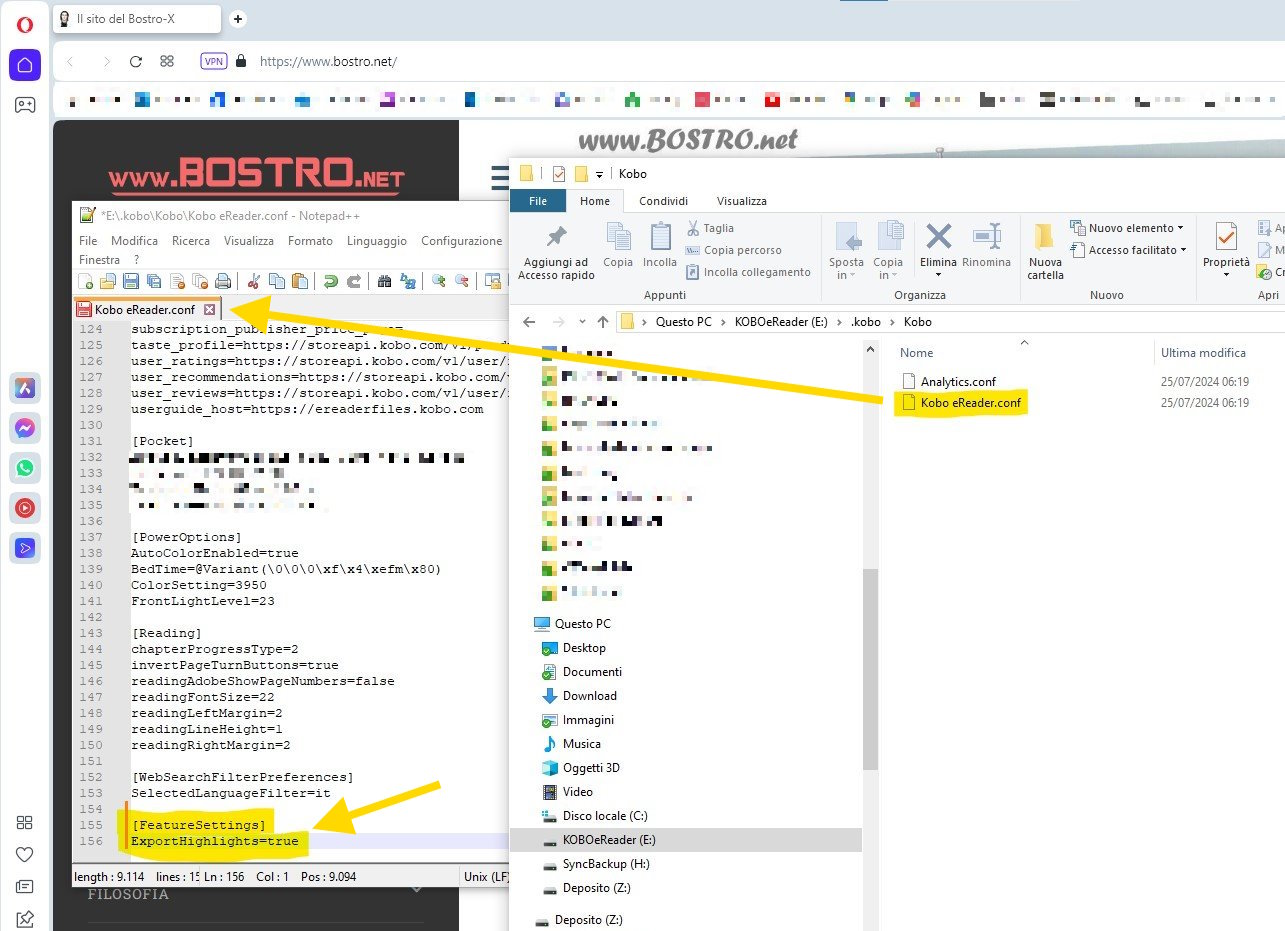1285x931 pixels.
Task: Open the Sposta in dropdown
Action: (x=846, y=252)
